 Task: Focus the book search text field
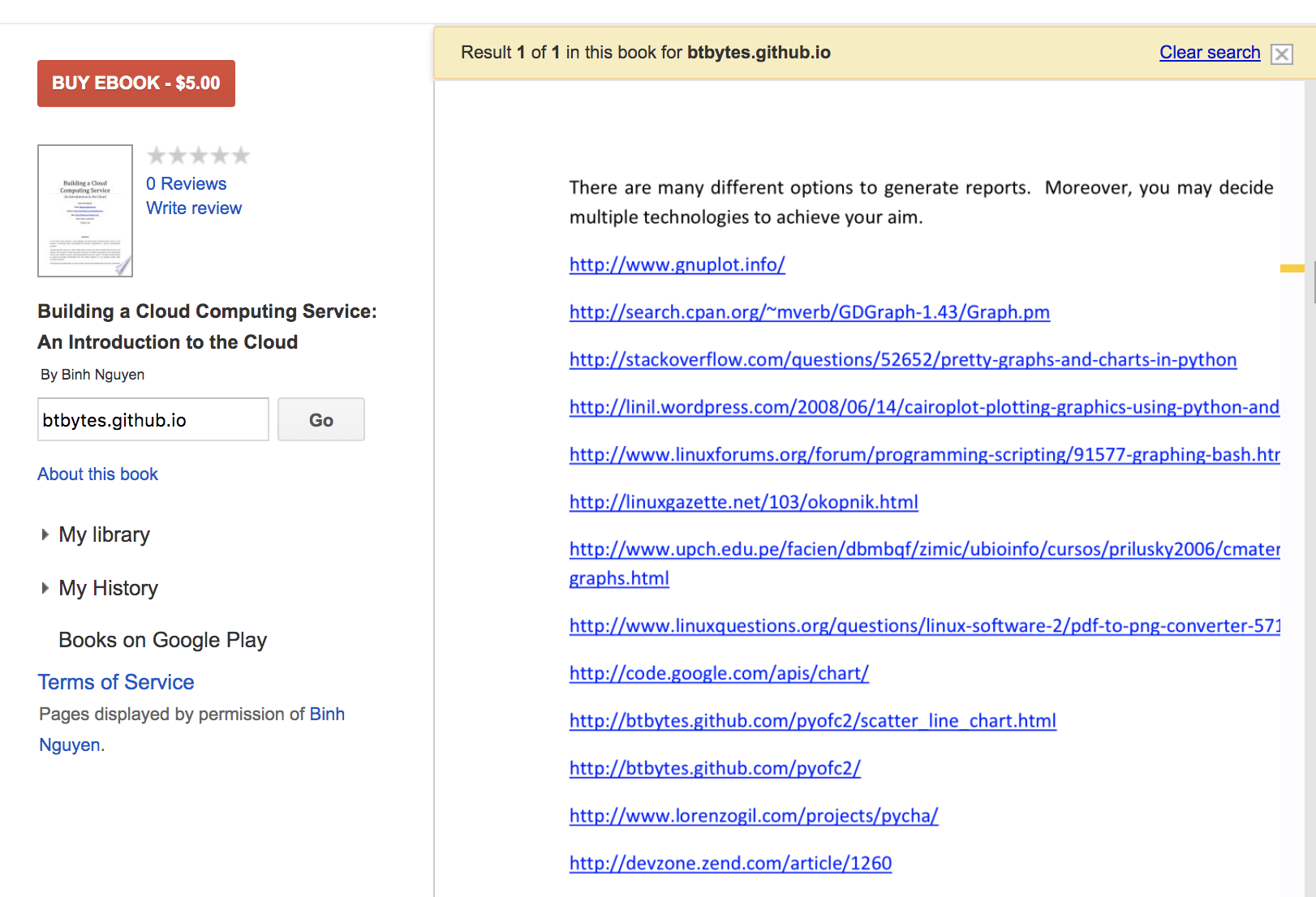[153, 420]
